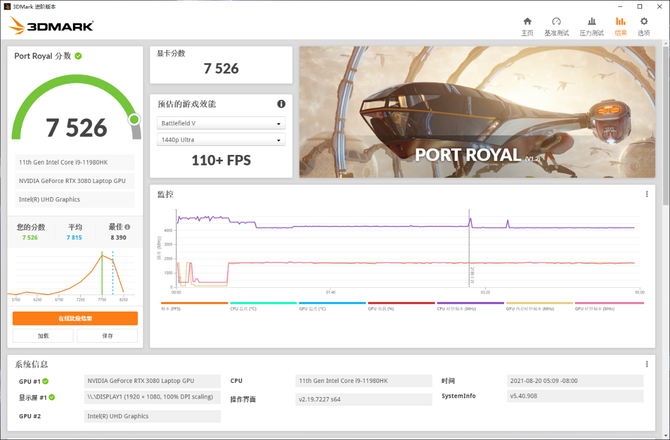Click the best score value 8 390
Image resolution: width=670 pixels, height=440 pixels.
[x=118, y=238]
